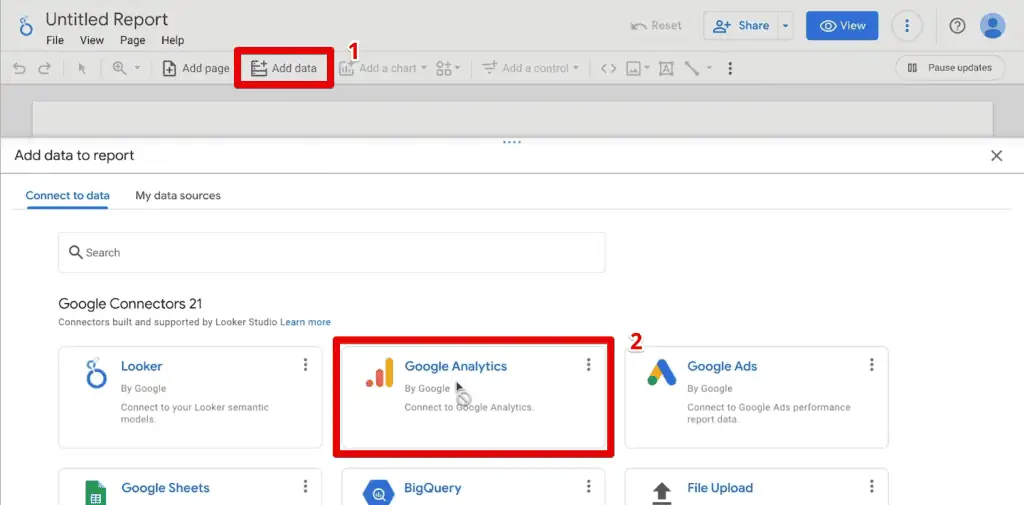Select the Looker connector card

(x=190, y=397)
